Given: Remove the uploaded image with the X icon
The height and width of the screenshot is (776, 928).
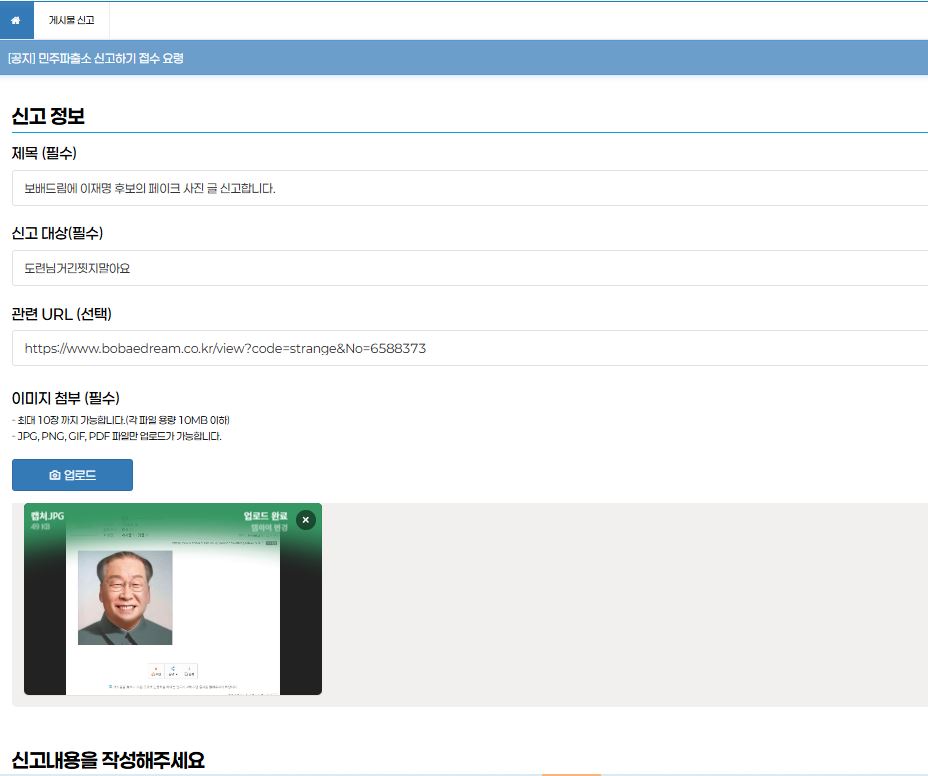Looking at the screenshot, I should click(306, 520).
